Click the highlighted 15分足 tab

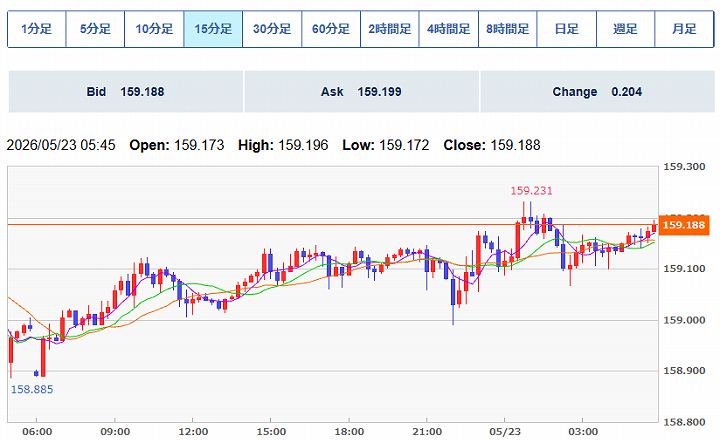[213, 29]
